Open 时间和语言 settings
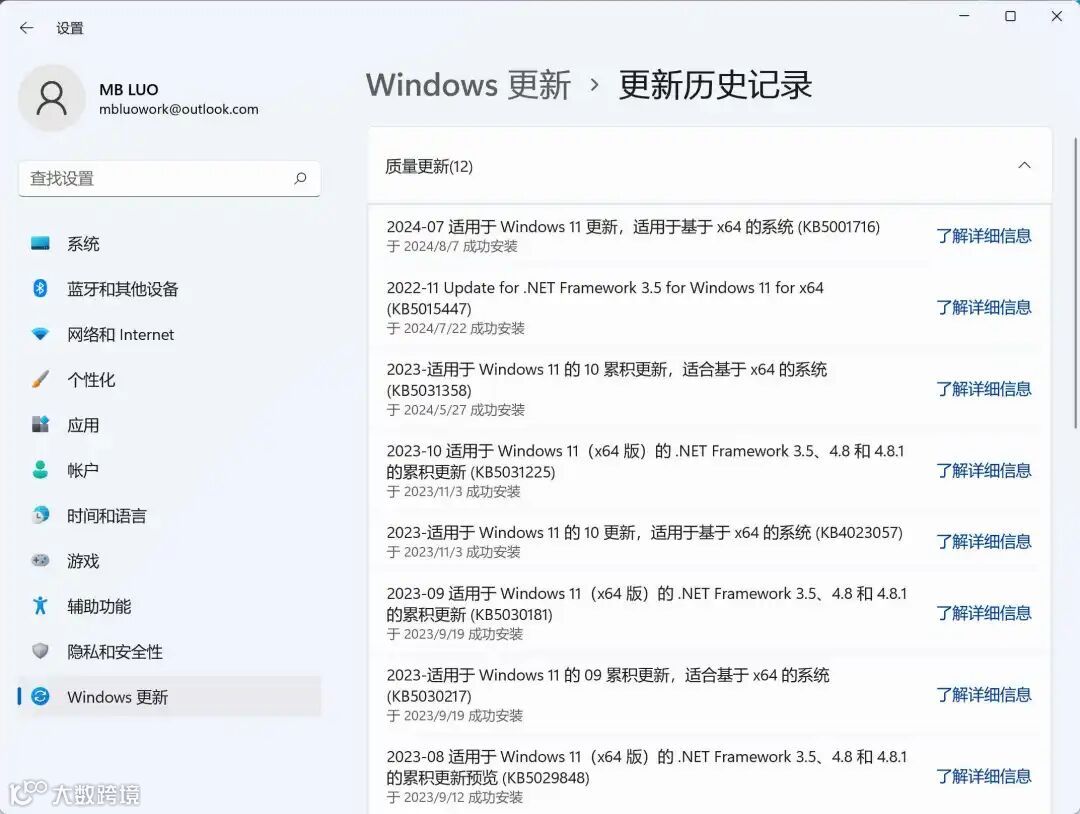 click(169, 516)
